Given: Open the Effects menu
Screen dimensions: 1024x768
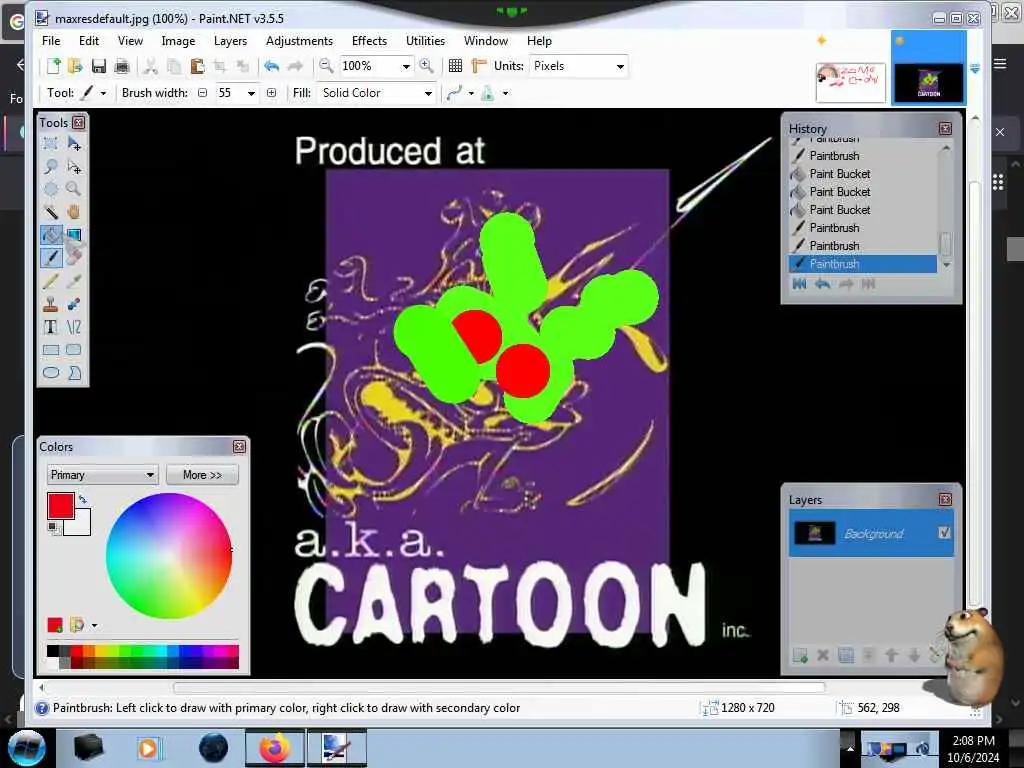Looking at the screenshot, I should 369,40.
